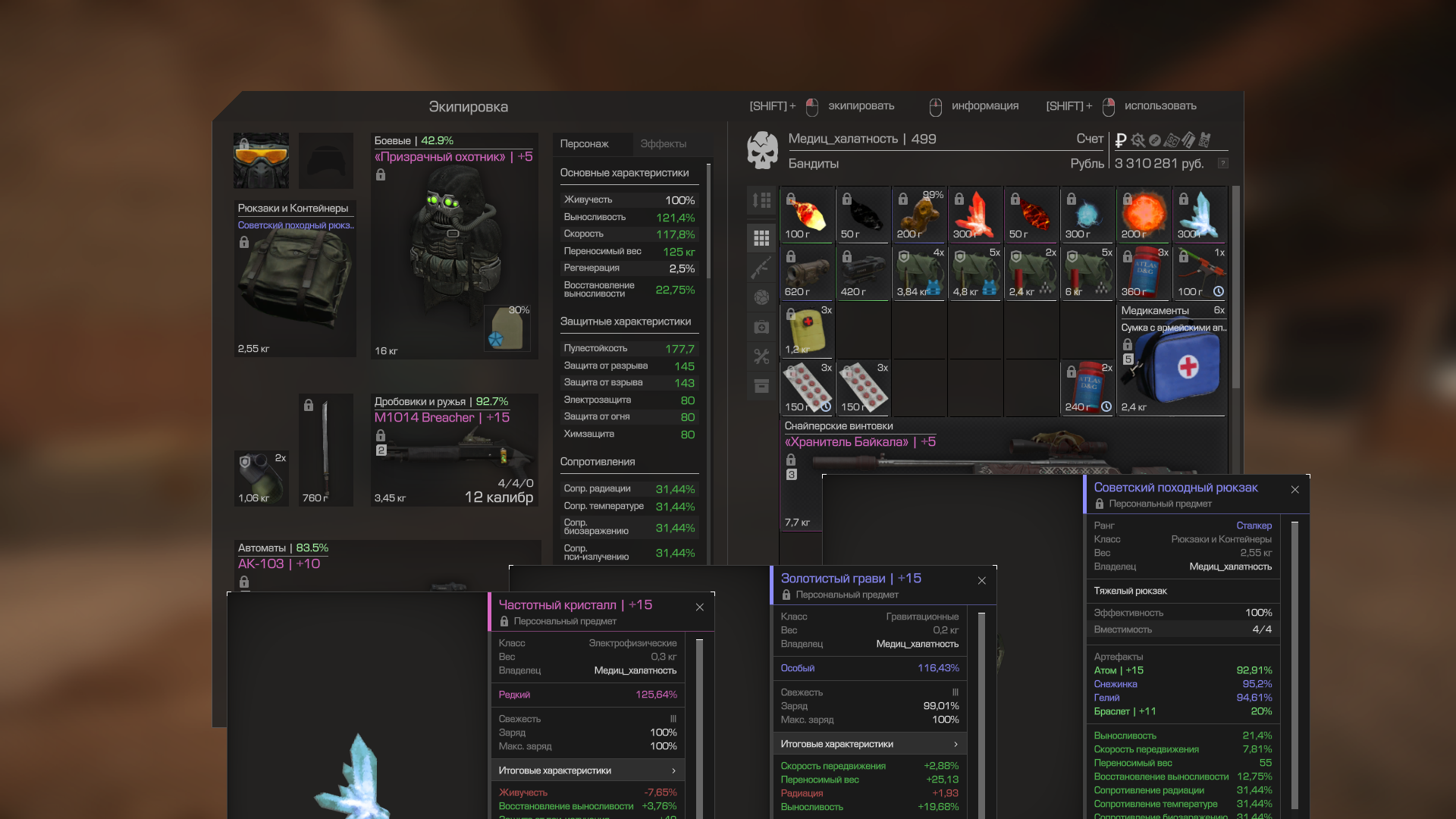Expand Итоговые характеристики in Частотный кристалл tooltip
The image size is (1456, 819).
pyautogui.click(x=588, y=770)
